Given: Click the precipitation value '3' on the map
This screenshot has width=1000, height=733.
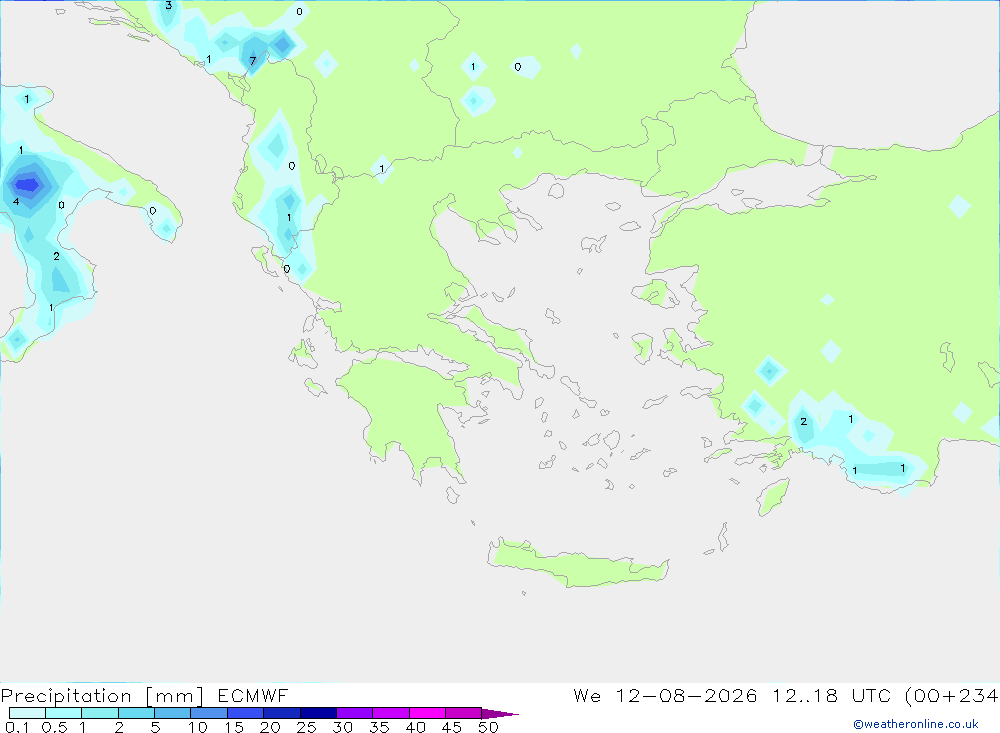Looking at the screenshot, I should [168, 5].
